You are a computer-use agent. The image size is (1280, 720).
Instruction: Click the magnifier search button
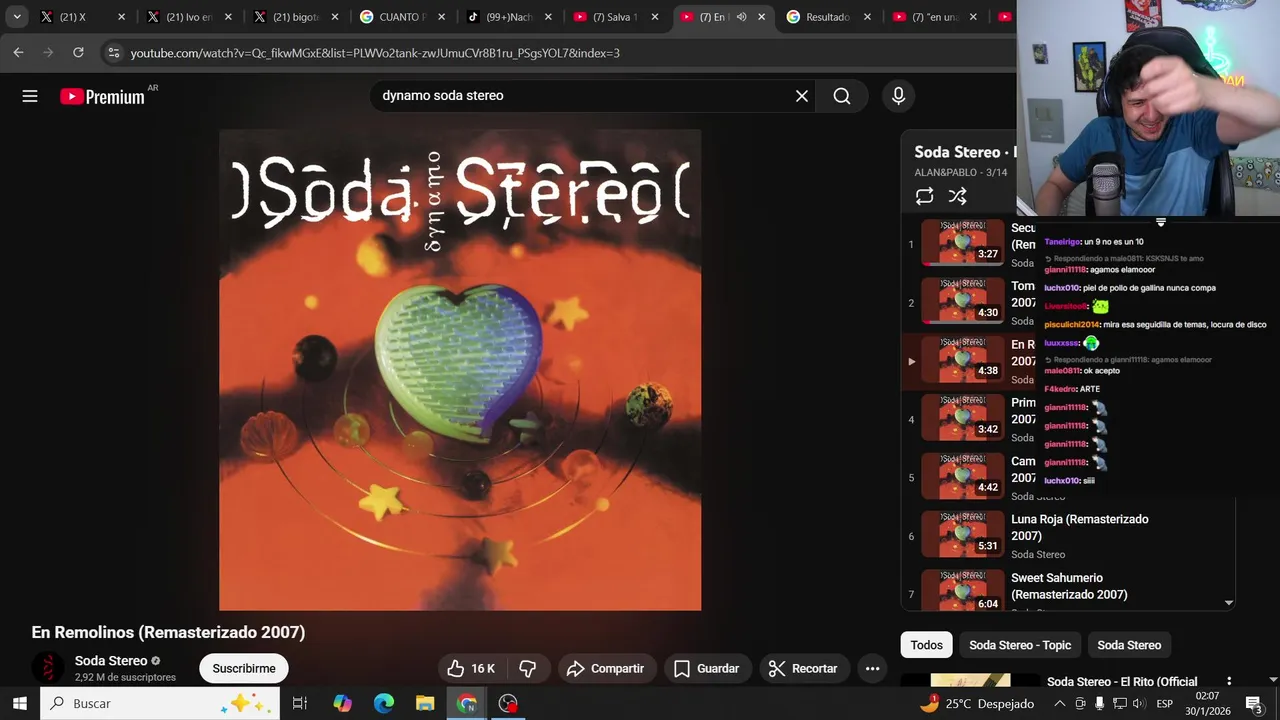[x=842, y=96]
